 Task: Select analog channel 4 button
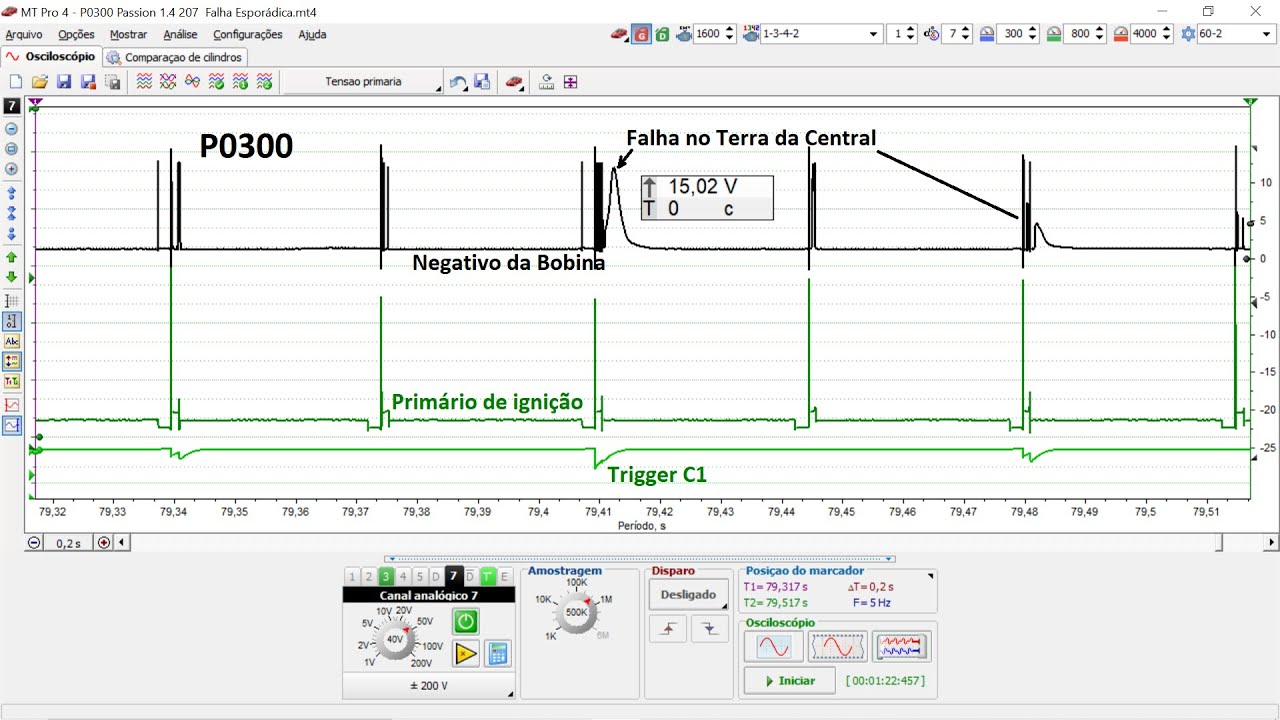tap(403, 576)
